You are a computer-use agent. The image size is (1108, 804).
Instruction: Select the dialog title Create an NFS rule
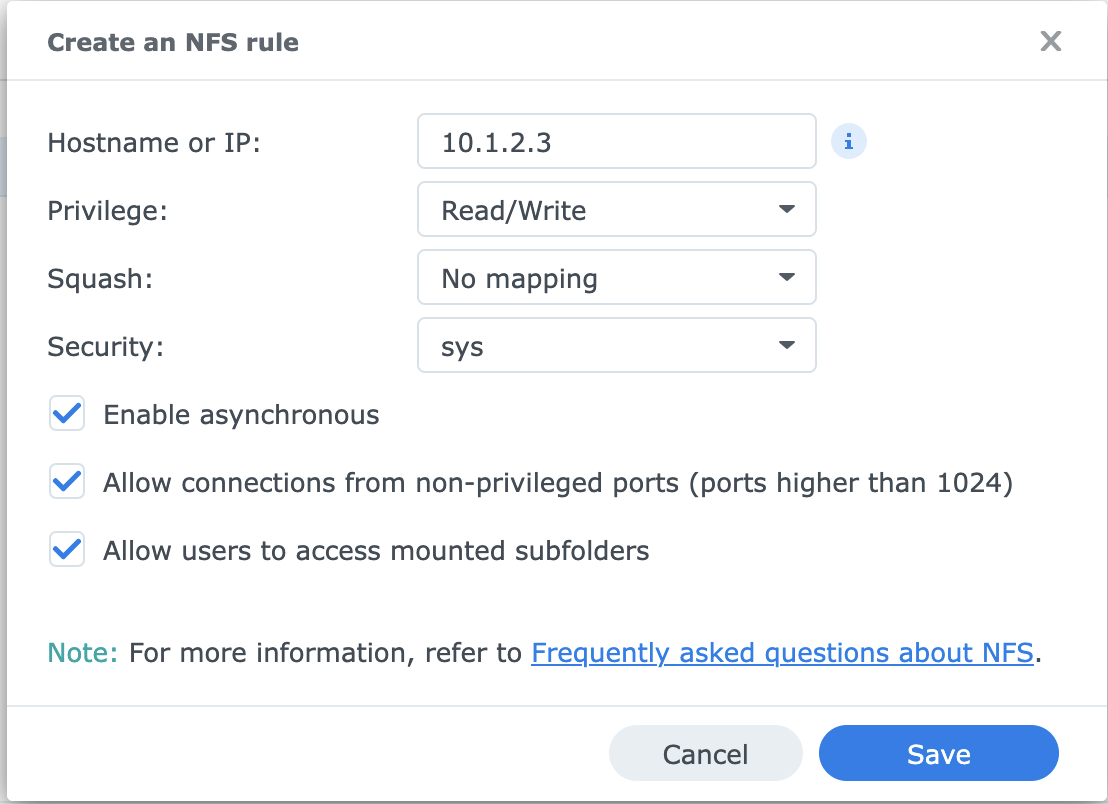pos(172,42)
